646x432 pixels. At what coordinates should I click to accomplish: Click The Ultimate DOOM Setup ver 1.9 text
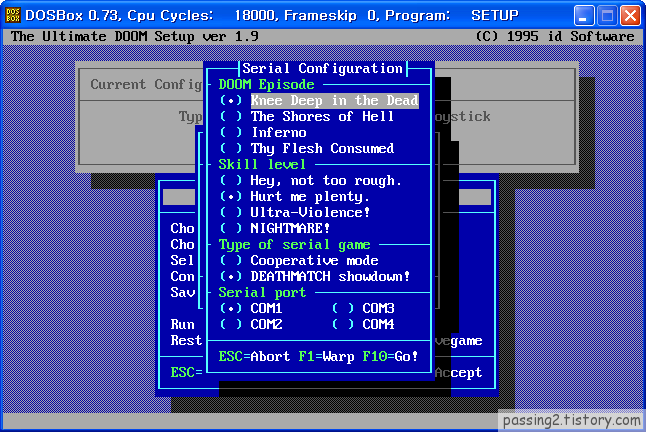coord(135,37)
